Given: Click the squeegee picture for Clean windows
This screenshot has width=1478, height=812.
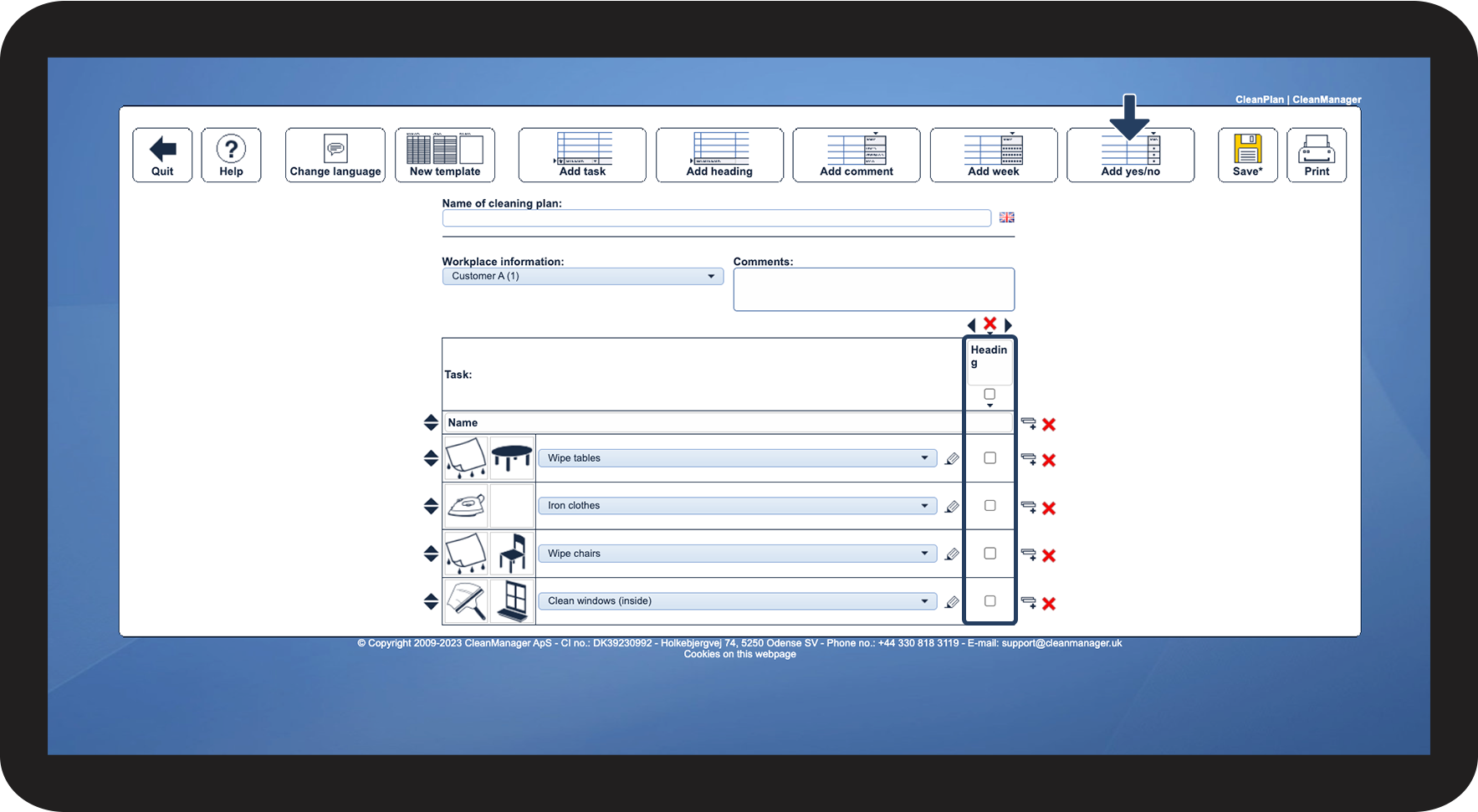Looking at the screenshot, I should tap(466, 600).
